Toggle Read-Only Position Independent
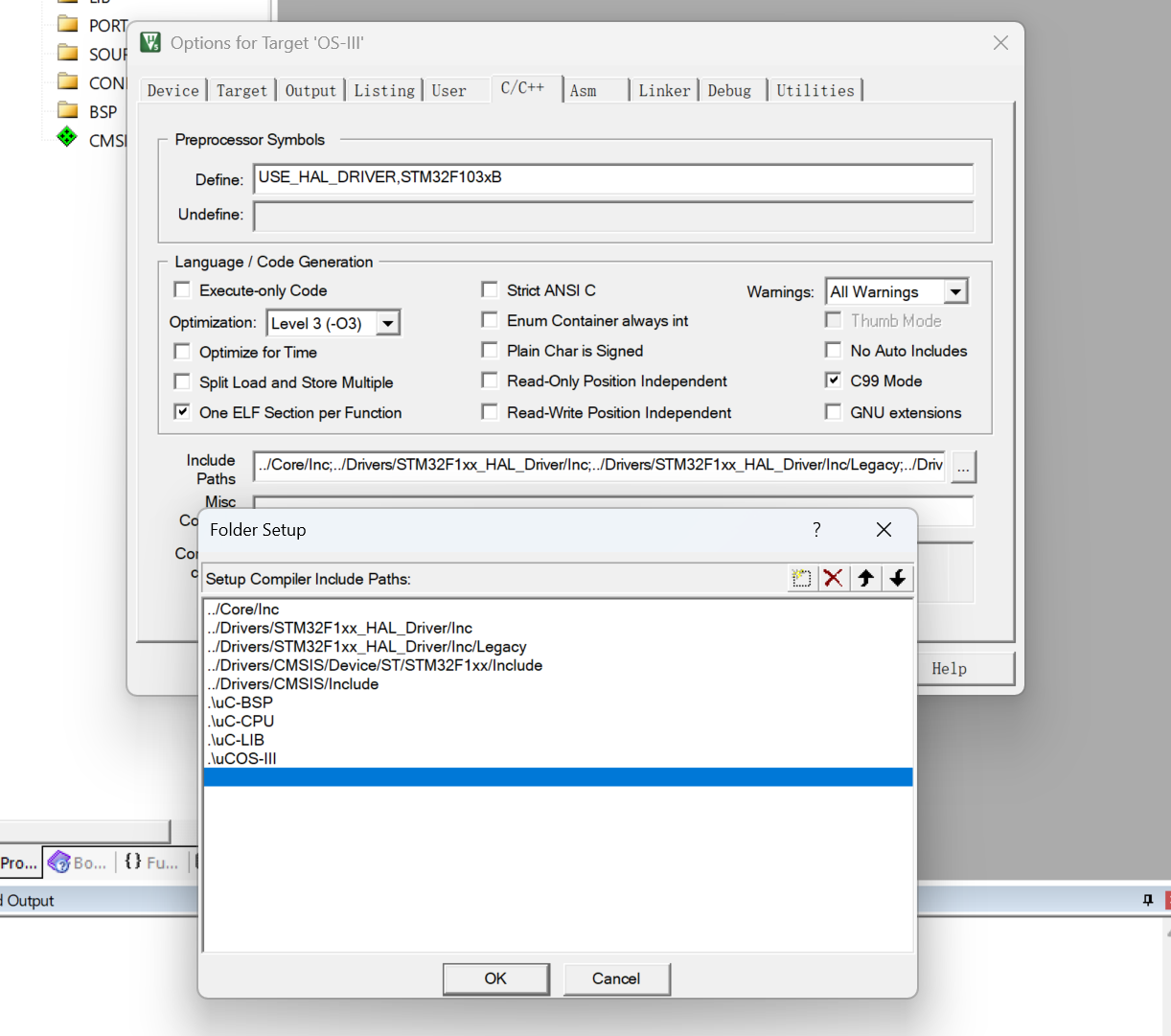Viewport: 1171px width, 1036px height. tap(490, 380)
